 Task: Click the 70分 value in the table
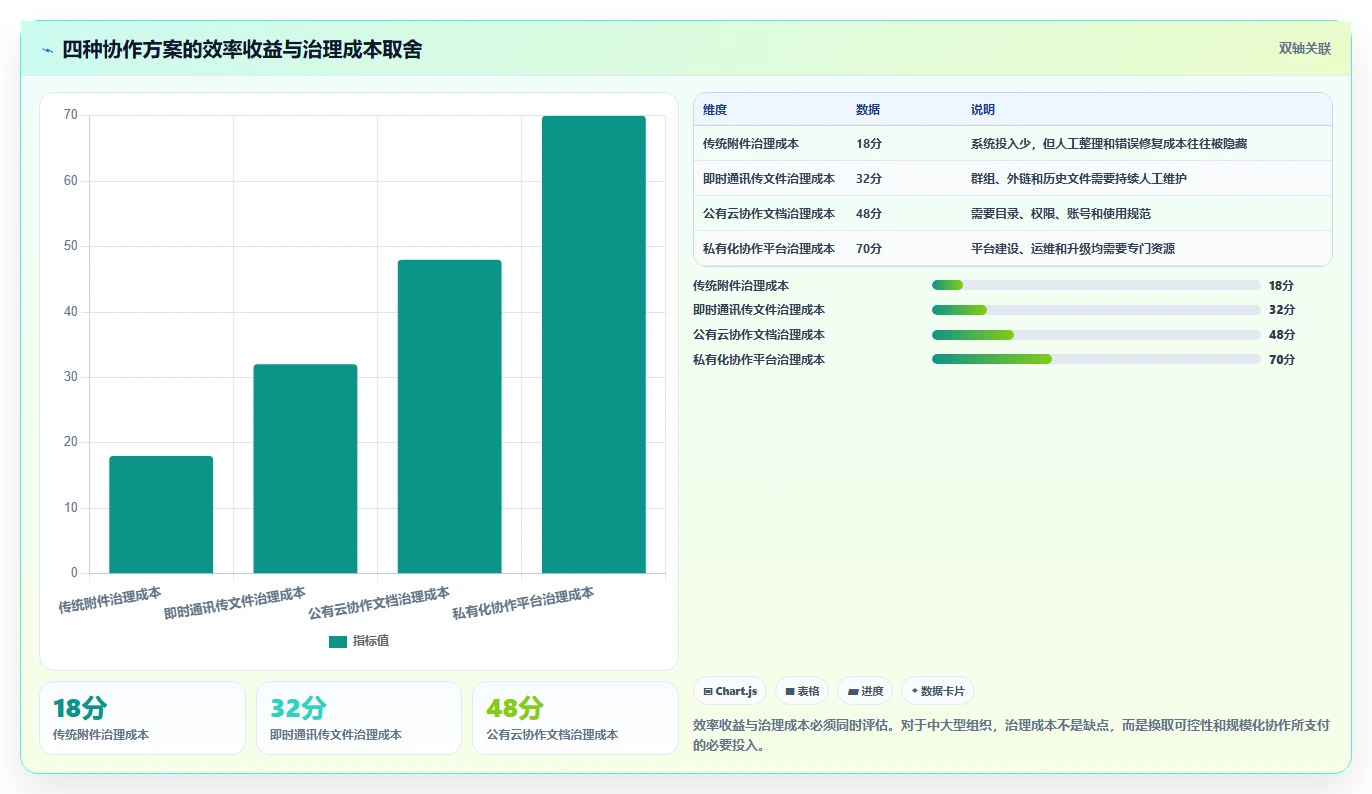(x=869, y=249)
